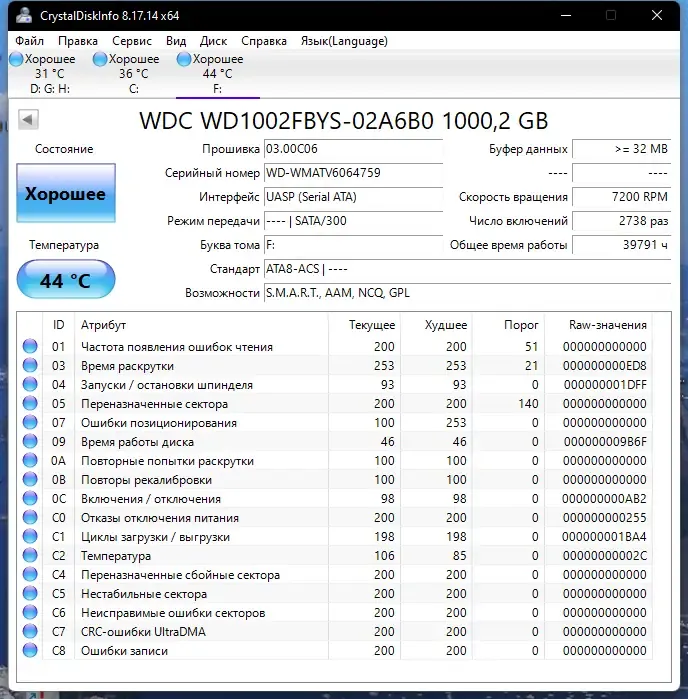The width and height of the screenshot is (688, 699).
Task: Click the status dot for attribute 04
Action: coord(30,384)
